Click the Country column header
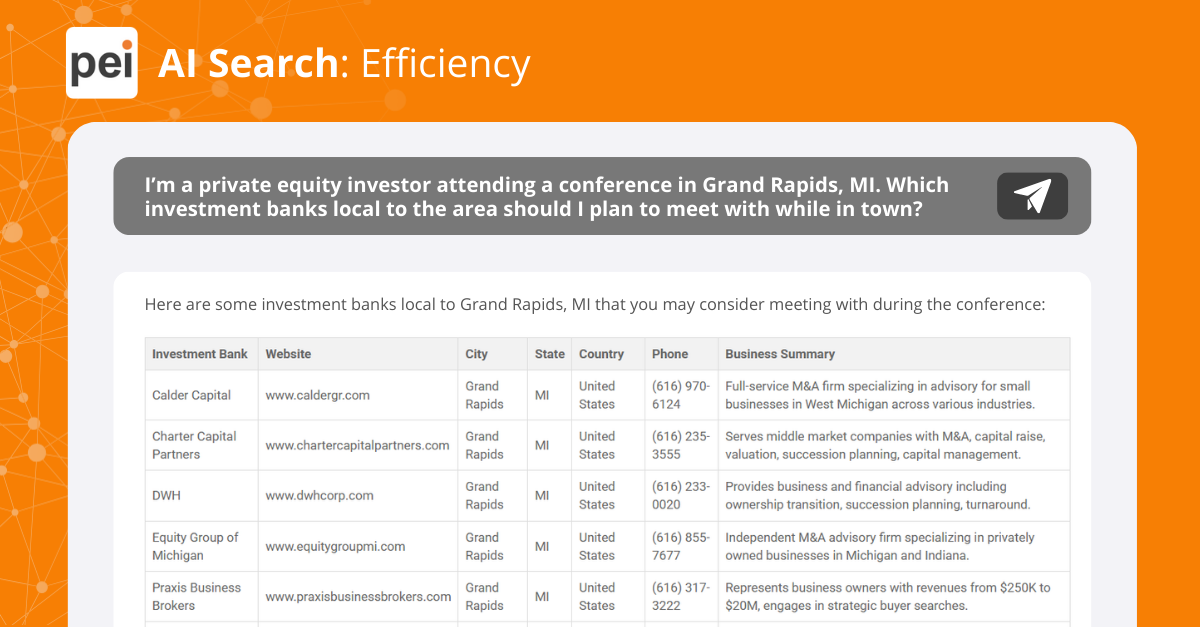The image size is (1200, 627). coord(609,354)
